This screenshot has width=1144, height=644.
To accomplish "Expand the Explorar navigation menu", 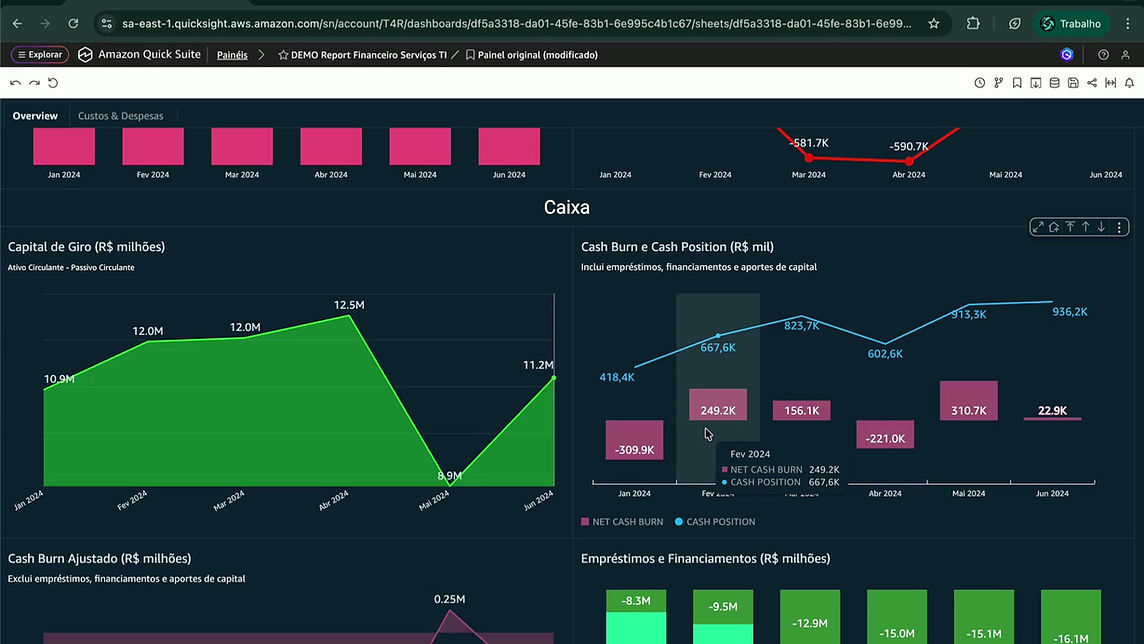I will click(x=40, y=55).
